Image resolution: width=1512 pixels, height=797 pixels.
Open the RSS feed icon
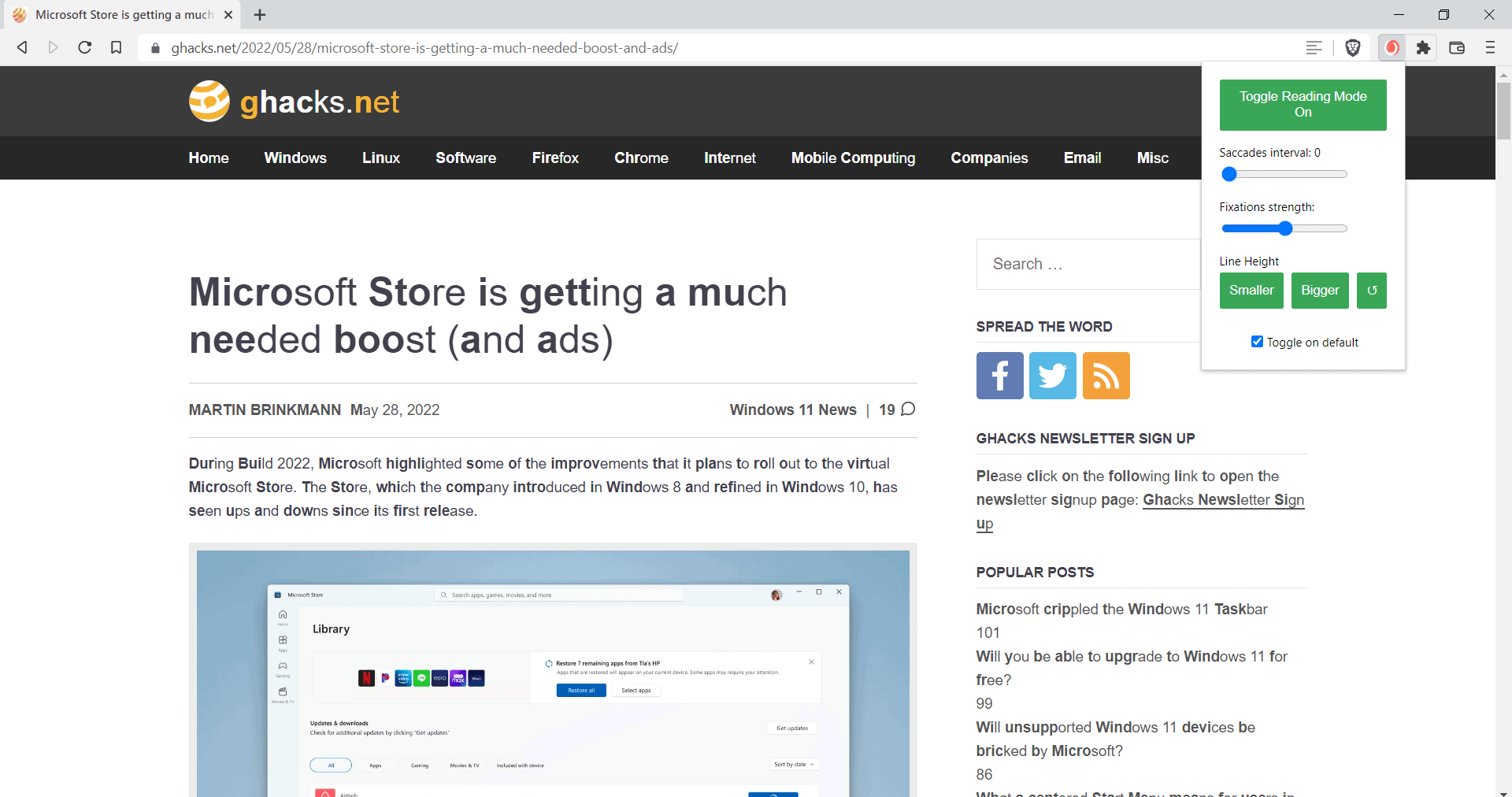coord(1106,376)
